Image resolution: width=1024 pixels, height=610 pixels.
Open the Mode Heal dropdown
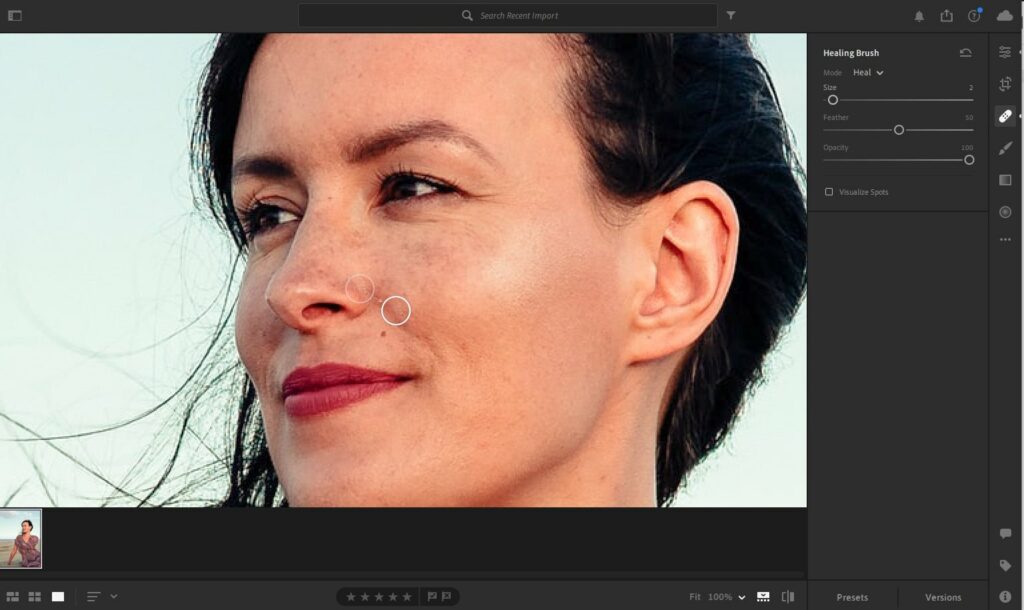(x=868, y=72)
